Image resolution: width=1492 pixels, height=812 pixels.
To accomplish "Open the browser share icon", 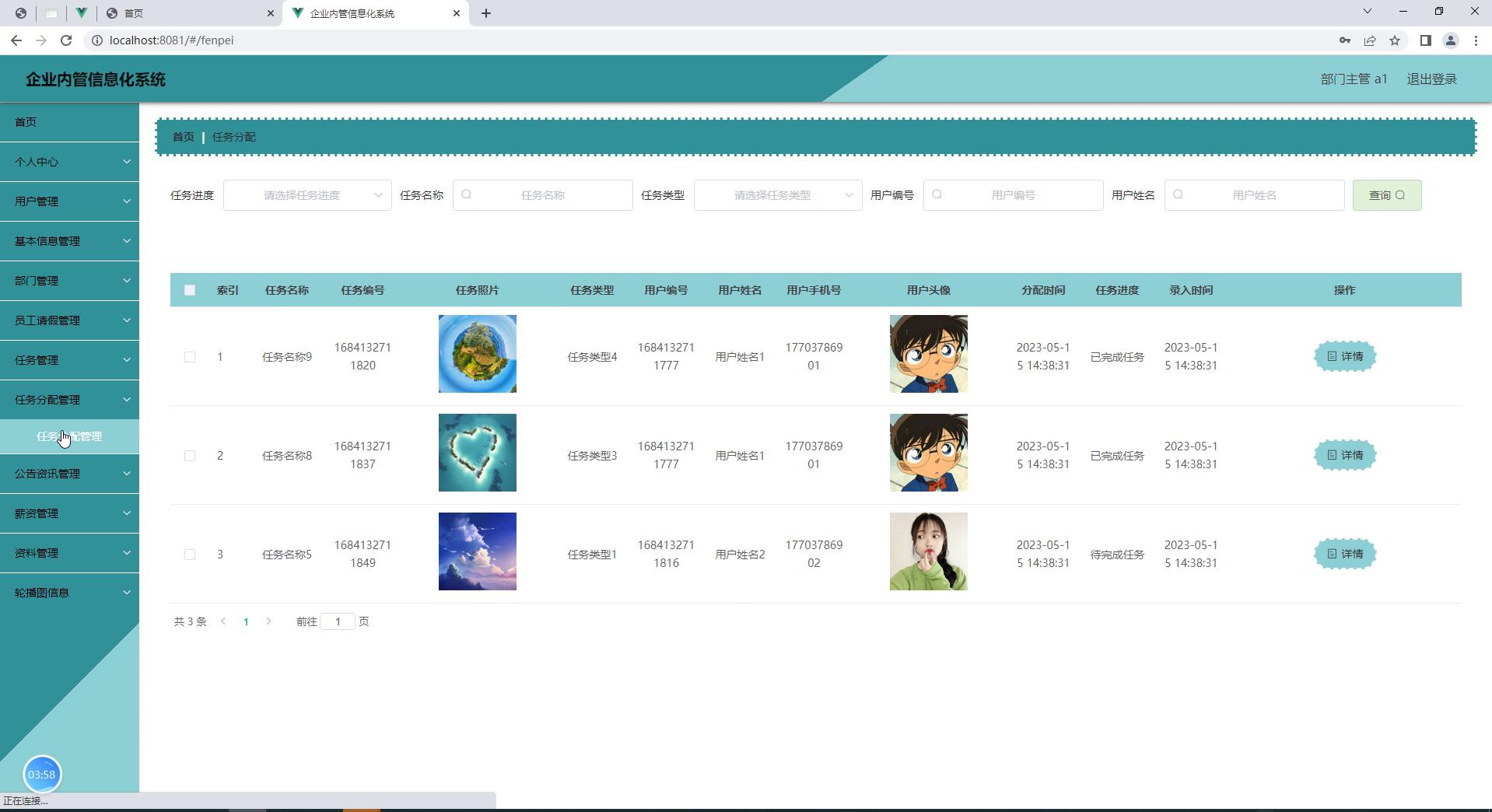I will point(1370,40).
